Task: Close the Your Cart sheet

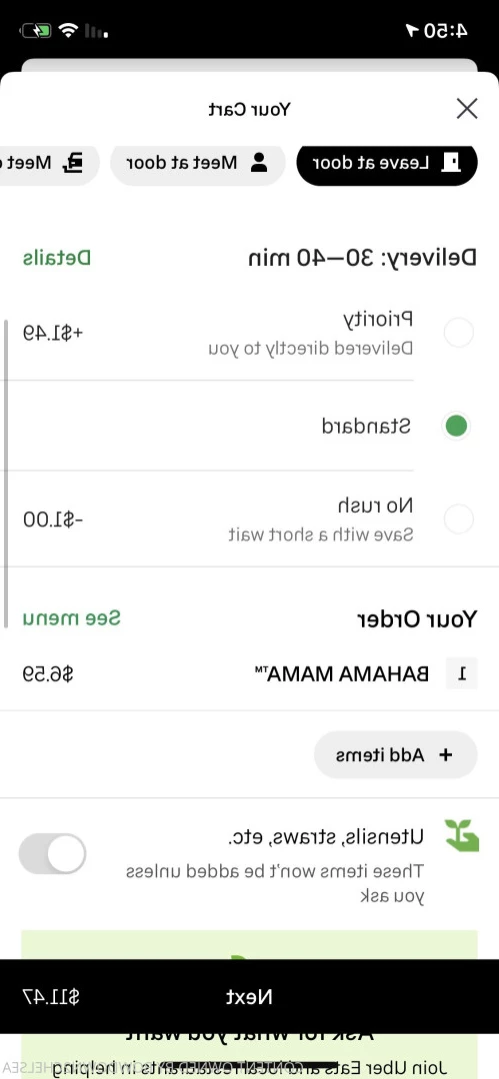Action: (x=467, y=109)
